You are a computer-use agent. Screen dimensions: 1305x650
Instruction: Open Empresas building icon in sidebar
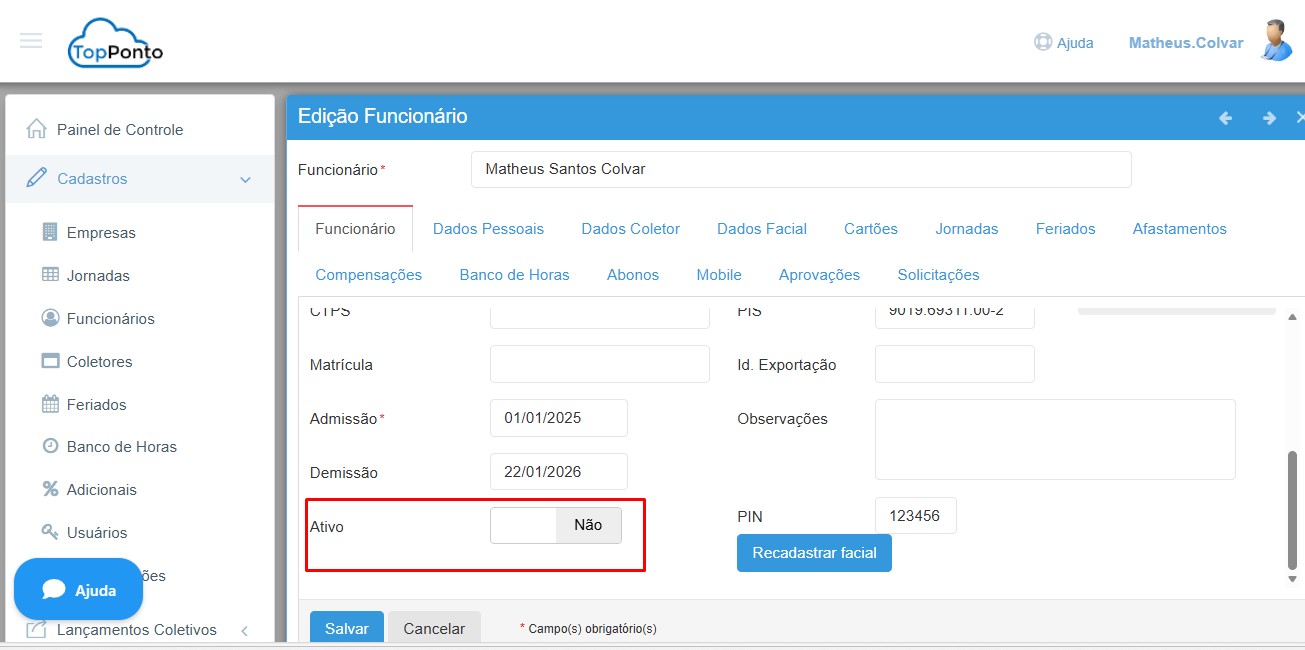tap(50, 232)
